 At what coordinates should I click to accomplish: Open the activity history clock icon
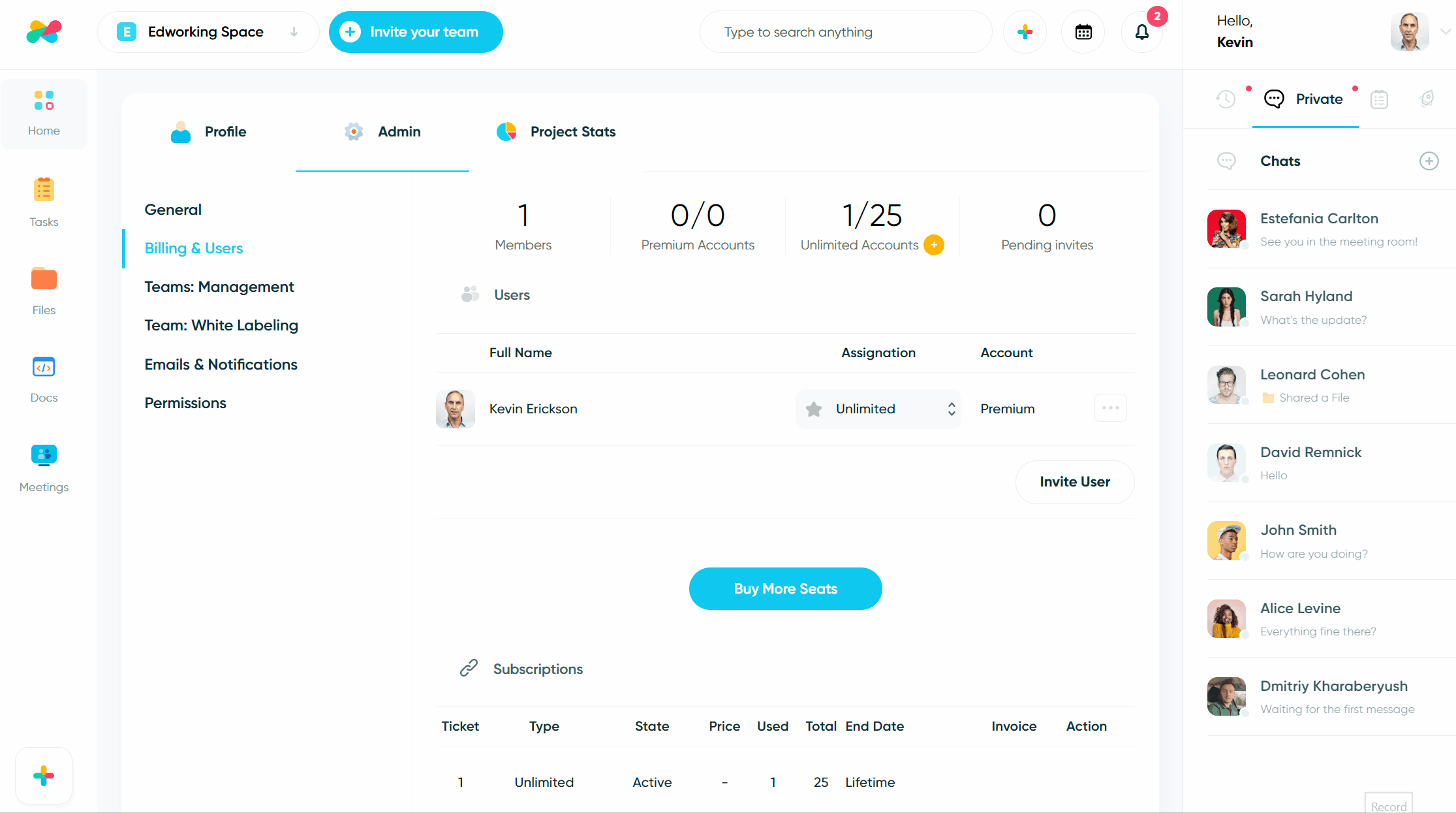pos(1226,99)
